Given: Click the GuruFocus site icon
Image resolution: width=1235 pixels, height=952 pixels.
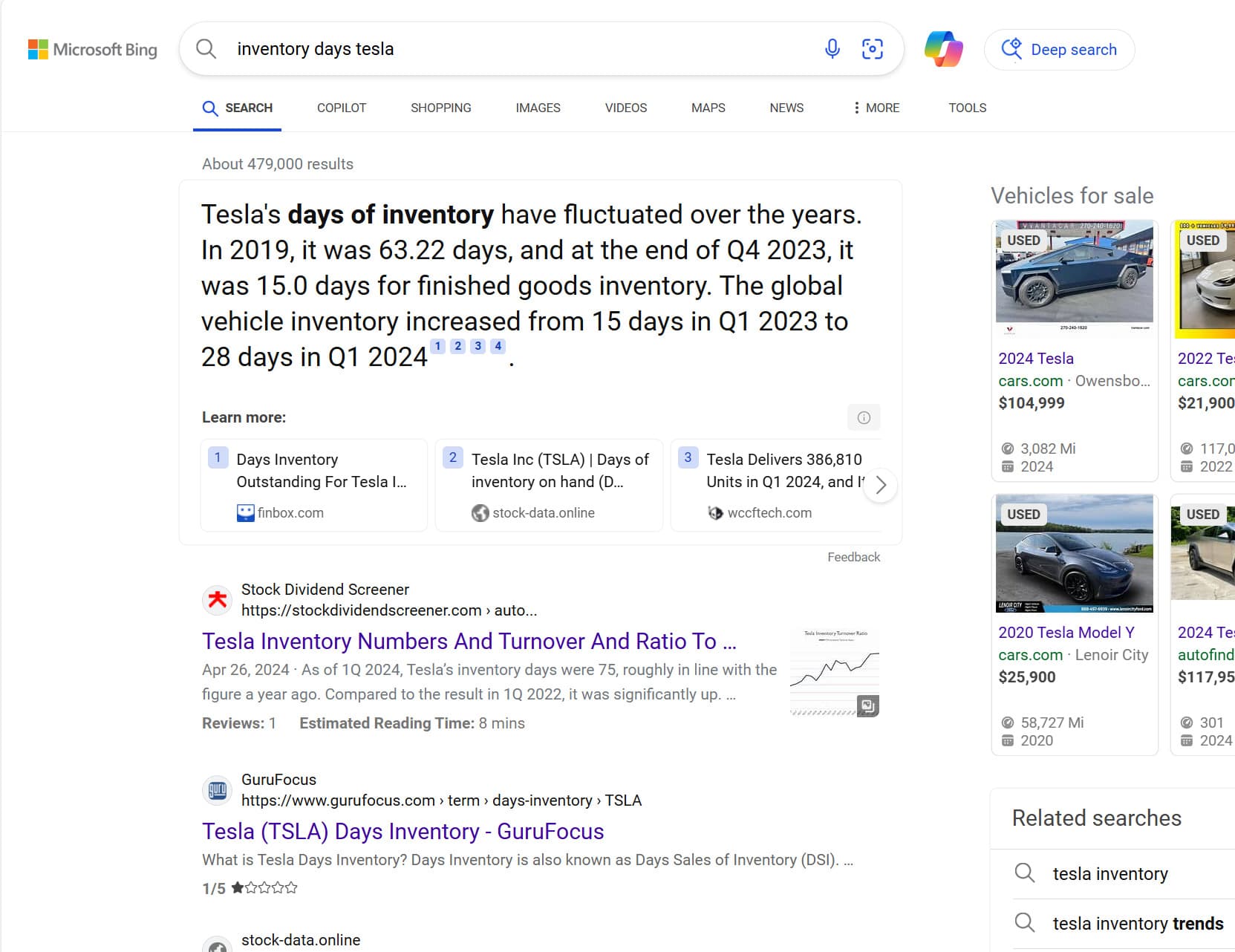Looking at the screenshot, I should [218, 790].
